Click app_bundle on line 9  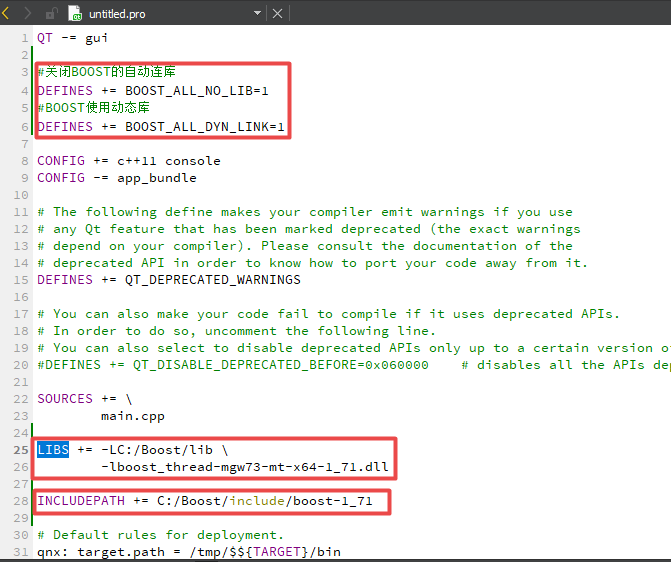pos(157,178)
